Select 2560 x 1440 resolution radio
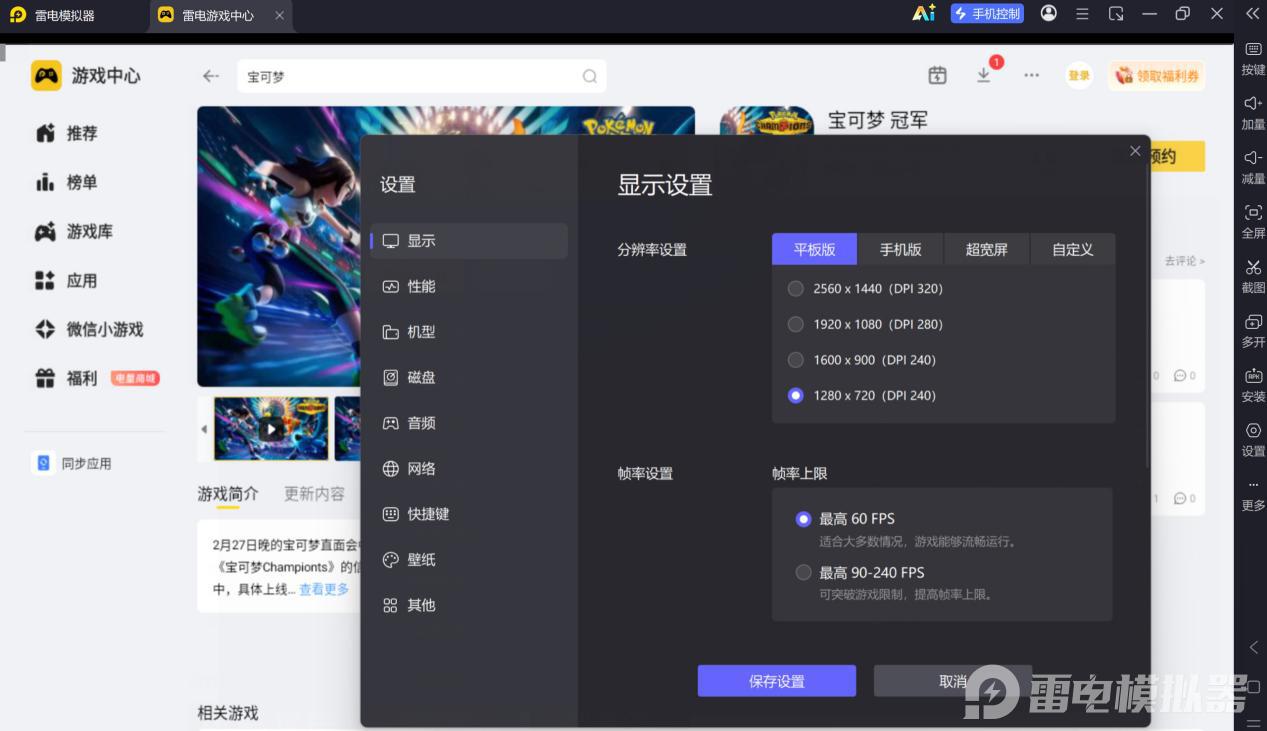The width and height of the screenshot is (1267, 731). pyautogui.click(x=795, y=288)
